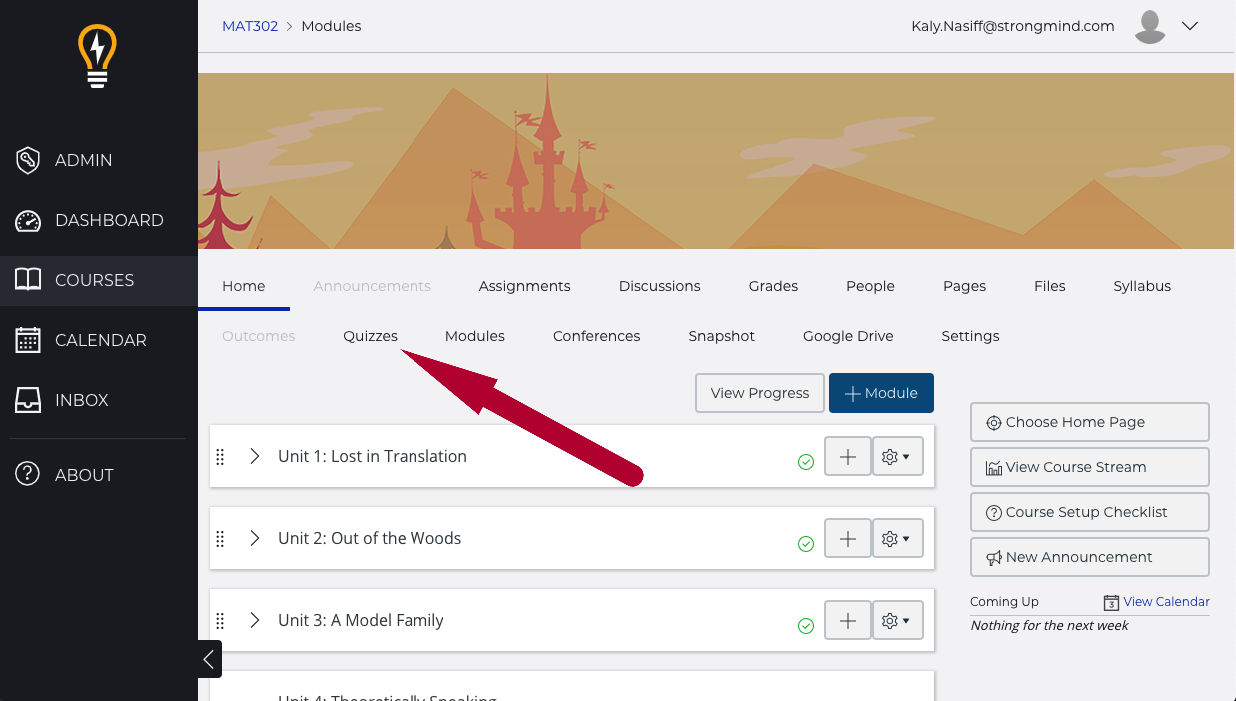Click the Calendar icon in sidebar
Image resolution: width=1236 pixels, height=701 pixels.
pos(28,341)
